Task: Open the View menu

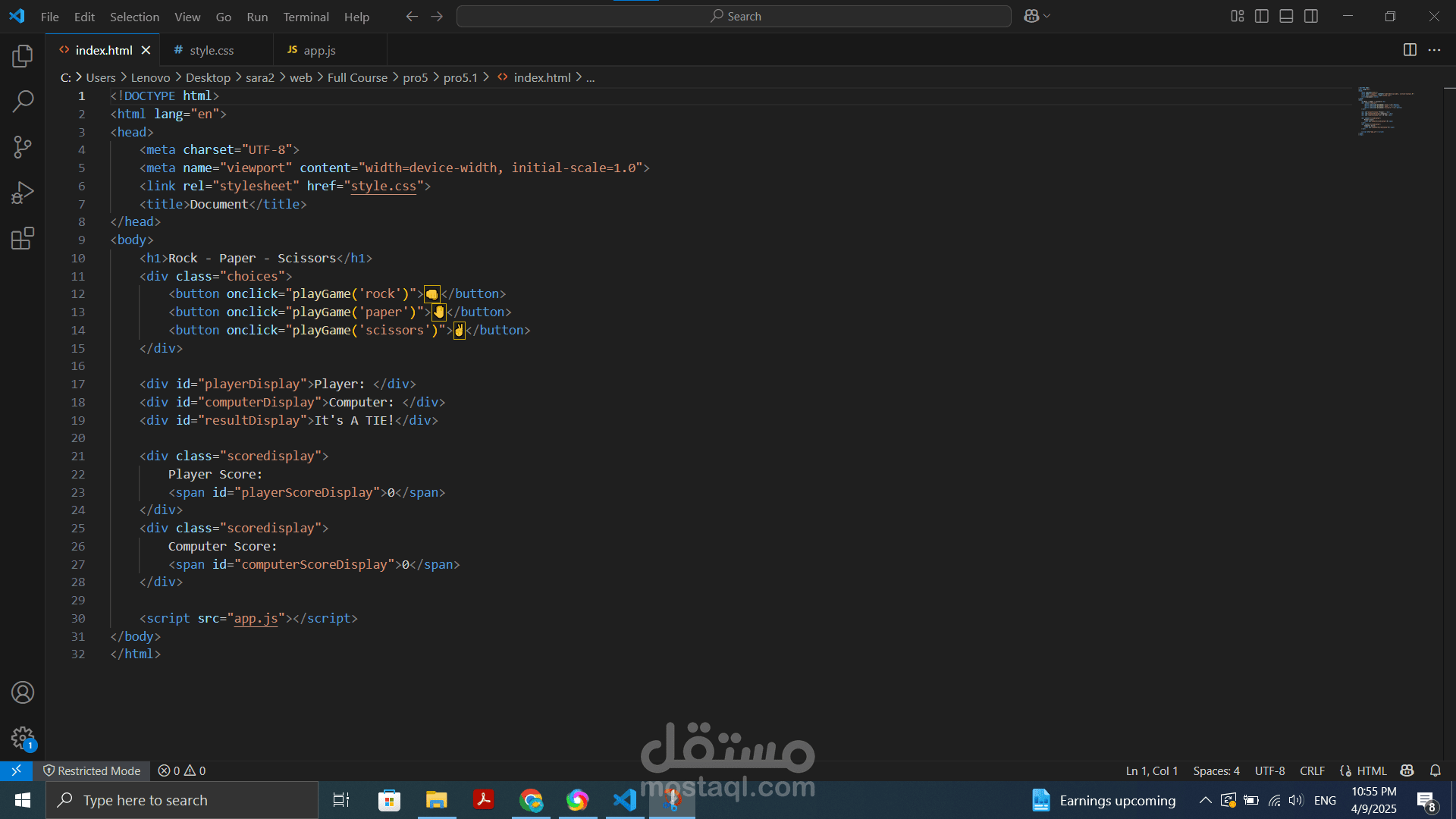Action: click(187, 17)
